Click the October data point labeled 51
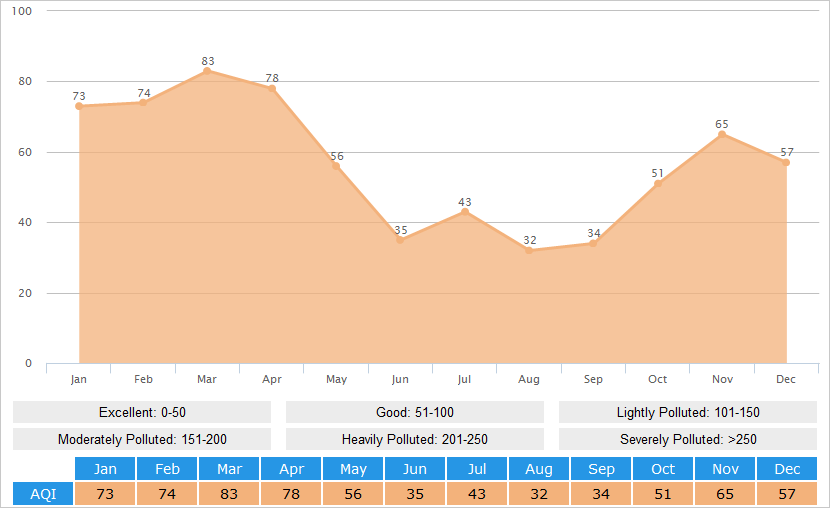Image resolution: width=830 pixels, height=508 pixels. click(x=658, y=184)
